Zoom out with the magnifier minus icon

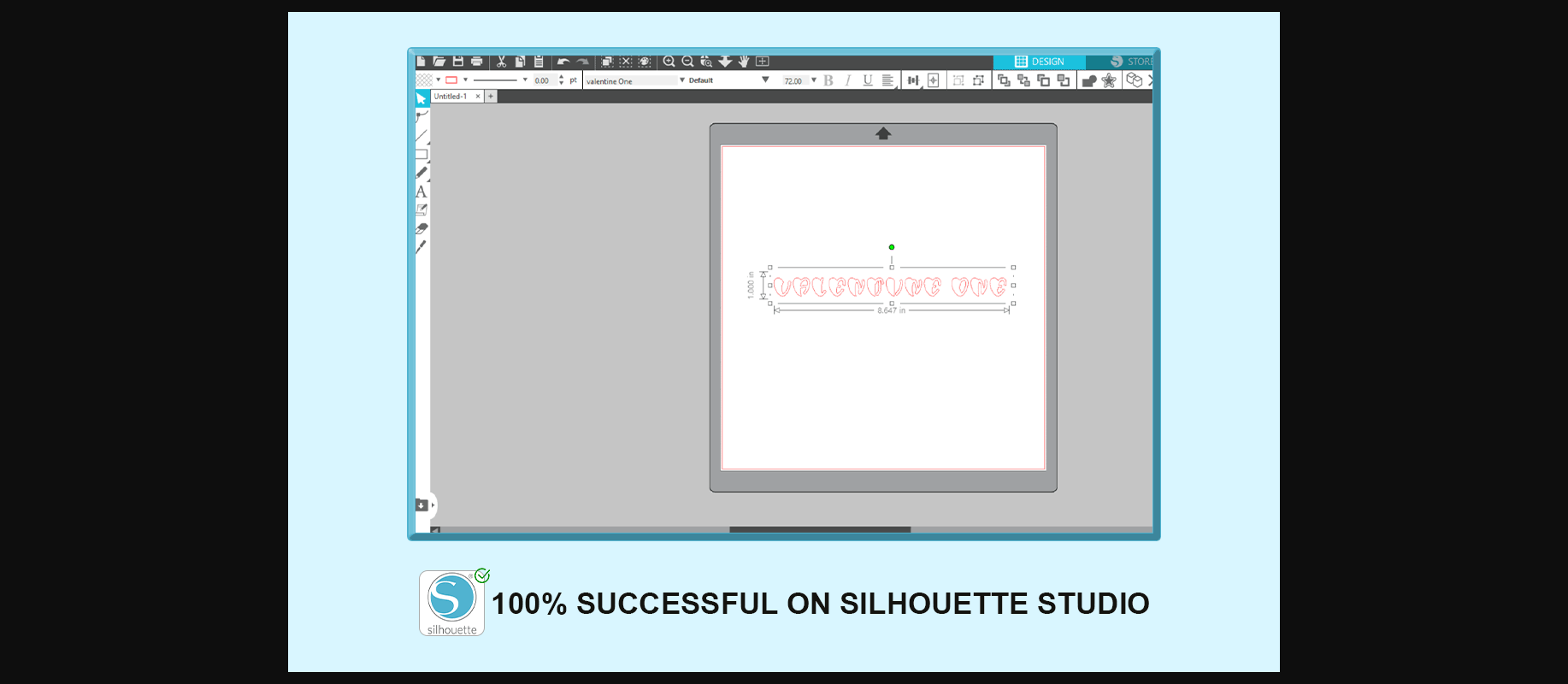[687, 62]
